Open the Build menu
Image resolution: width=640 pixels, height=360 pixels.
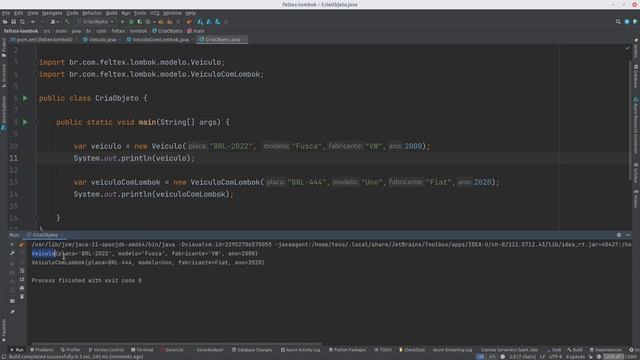coord(111,13)
